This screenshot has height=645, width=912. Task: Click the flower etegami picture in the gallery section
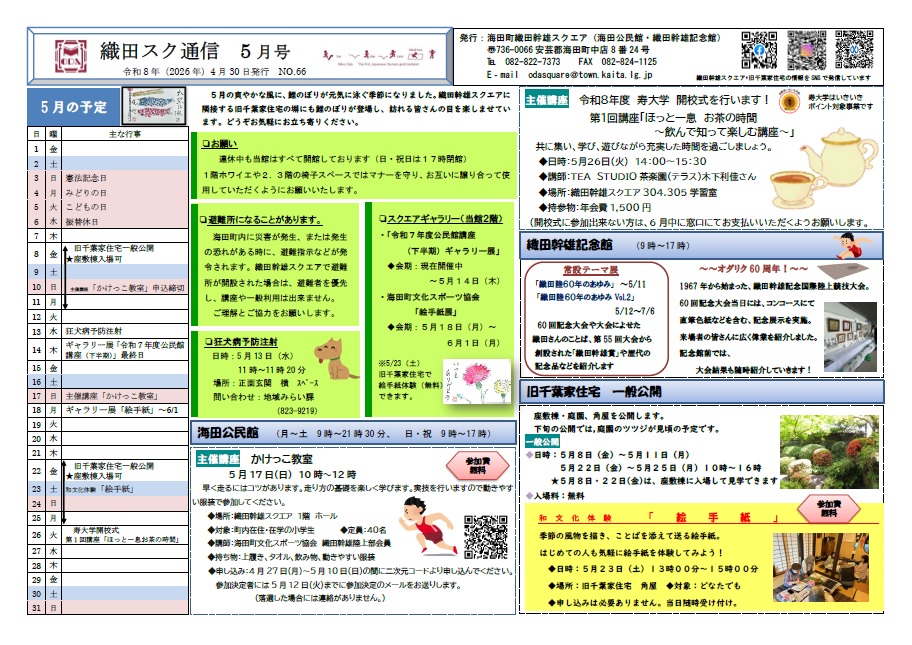point(477,381)
